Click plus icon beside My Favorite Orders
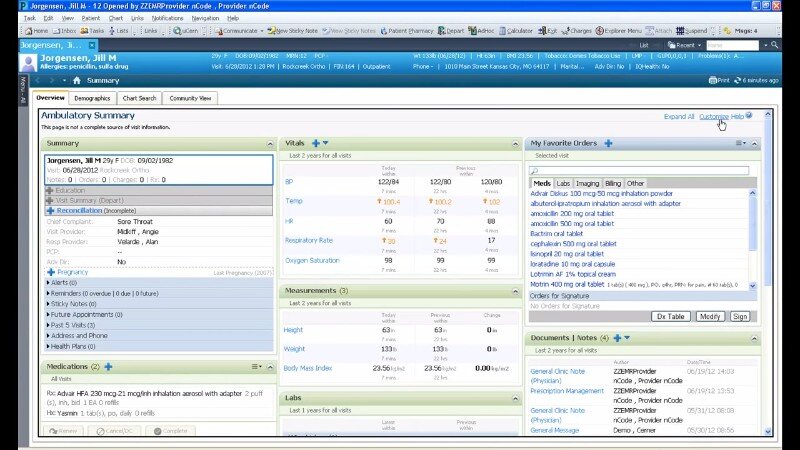Viewport: 800px width, 450px height. pyautogui.click(x=608, y=144)
